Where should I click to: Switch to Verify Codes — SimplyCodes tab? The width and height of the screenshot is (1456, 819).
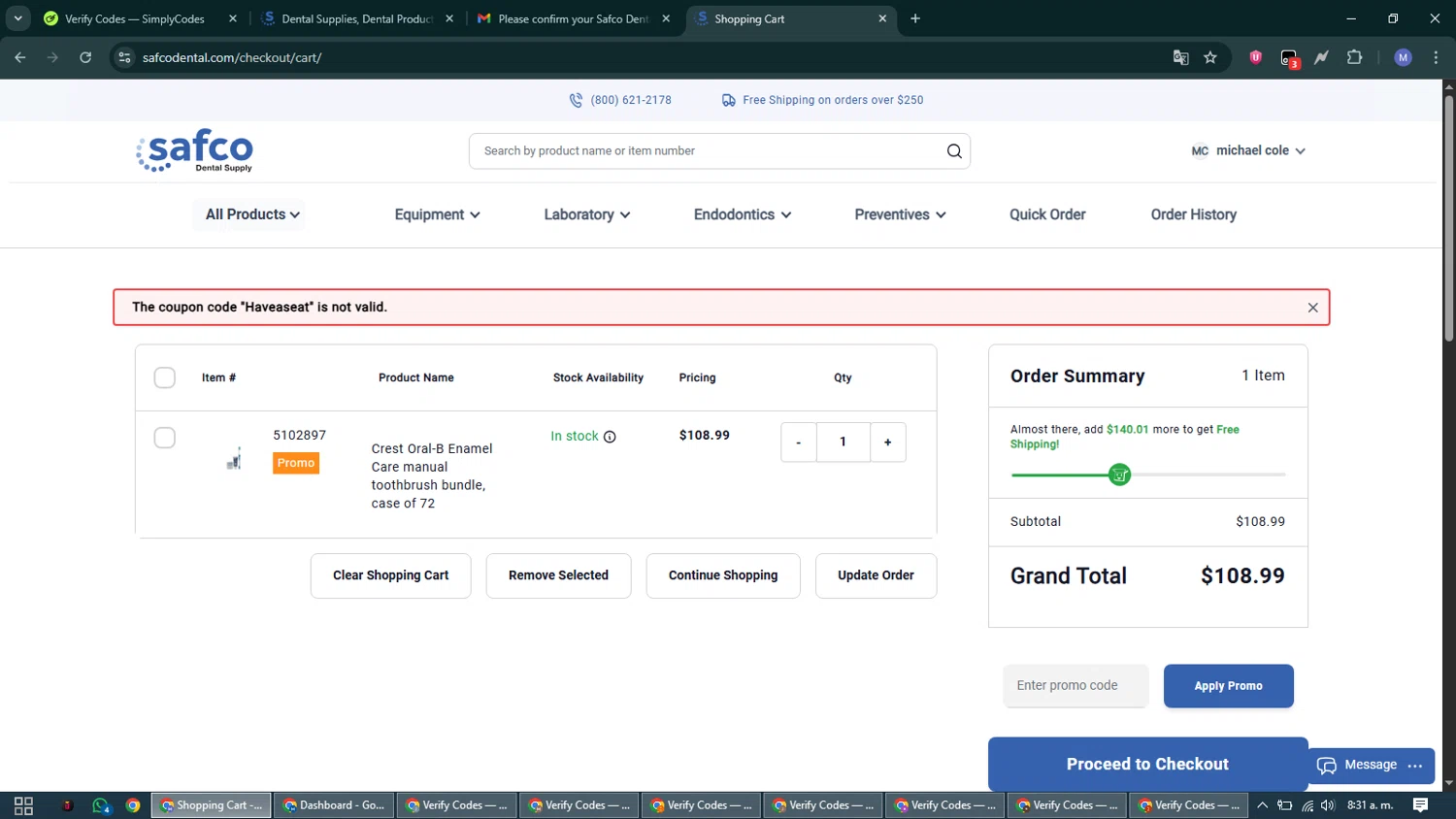(134, 18)
